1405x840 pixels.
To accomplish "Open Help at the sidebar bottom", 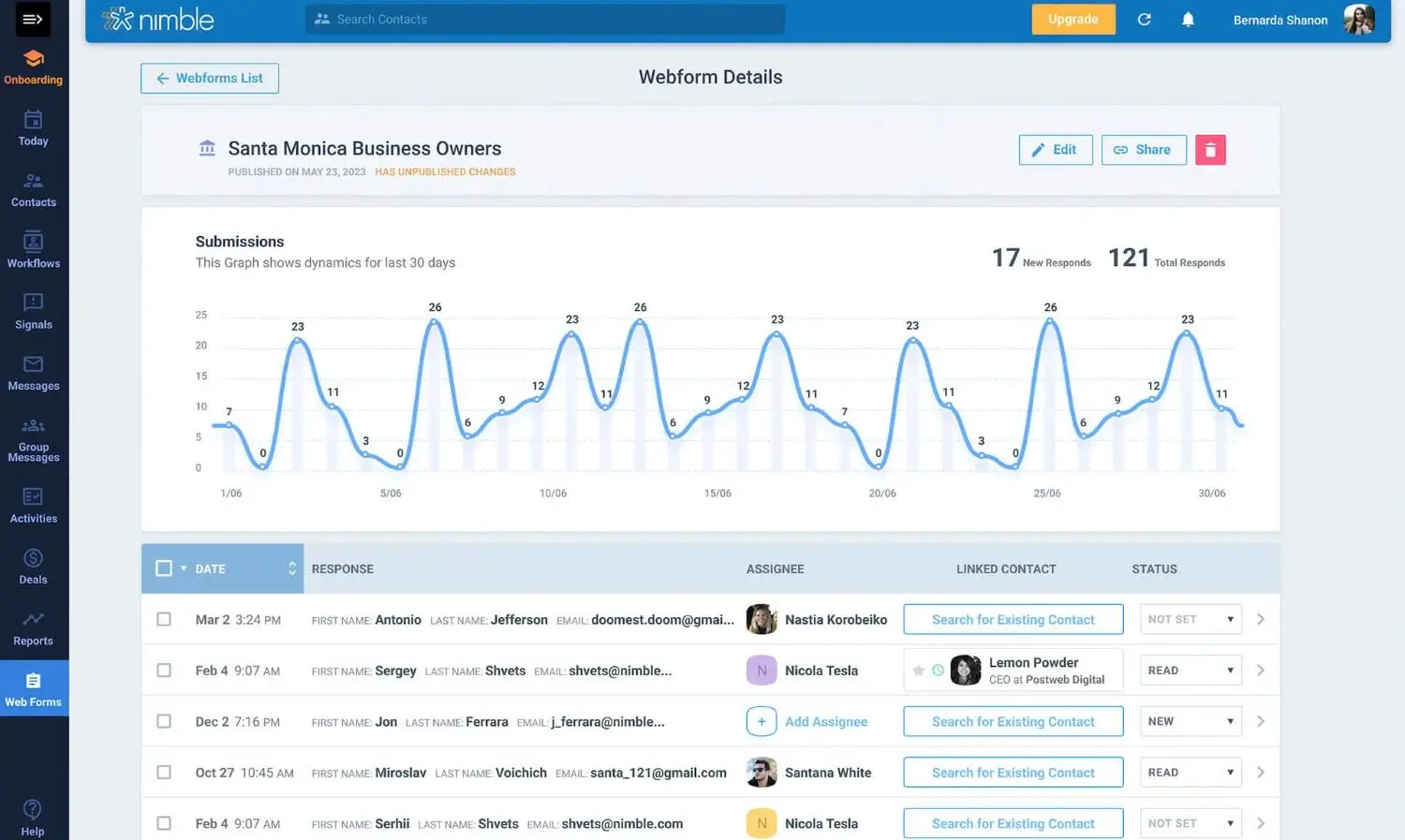I will [x=33, y=818].
